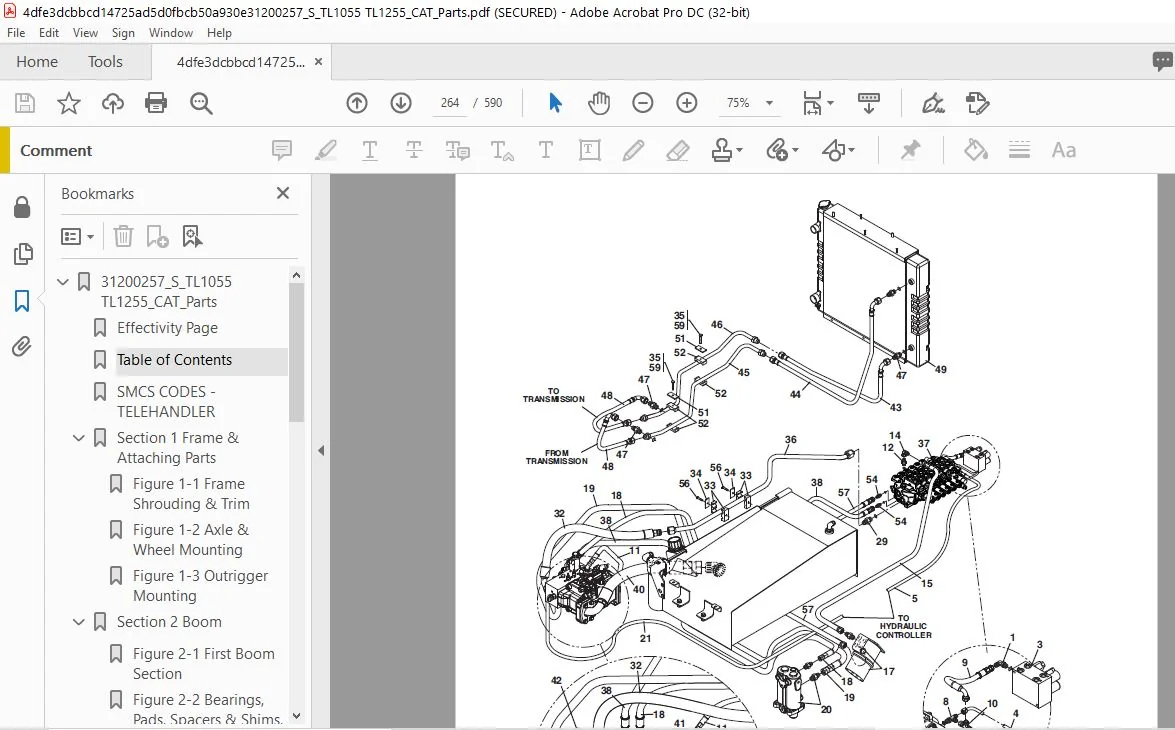This screenshot has height=730, width=1175.
Task: Click the scrolling mode keyboard icon
Action: click(x=869, y=103)
